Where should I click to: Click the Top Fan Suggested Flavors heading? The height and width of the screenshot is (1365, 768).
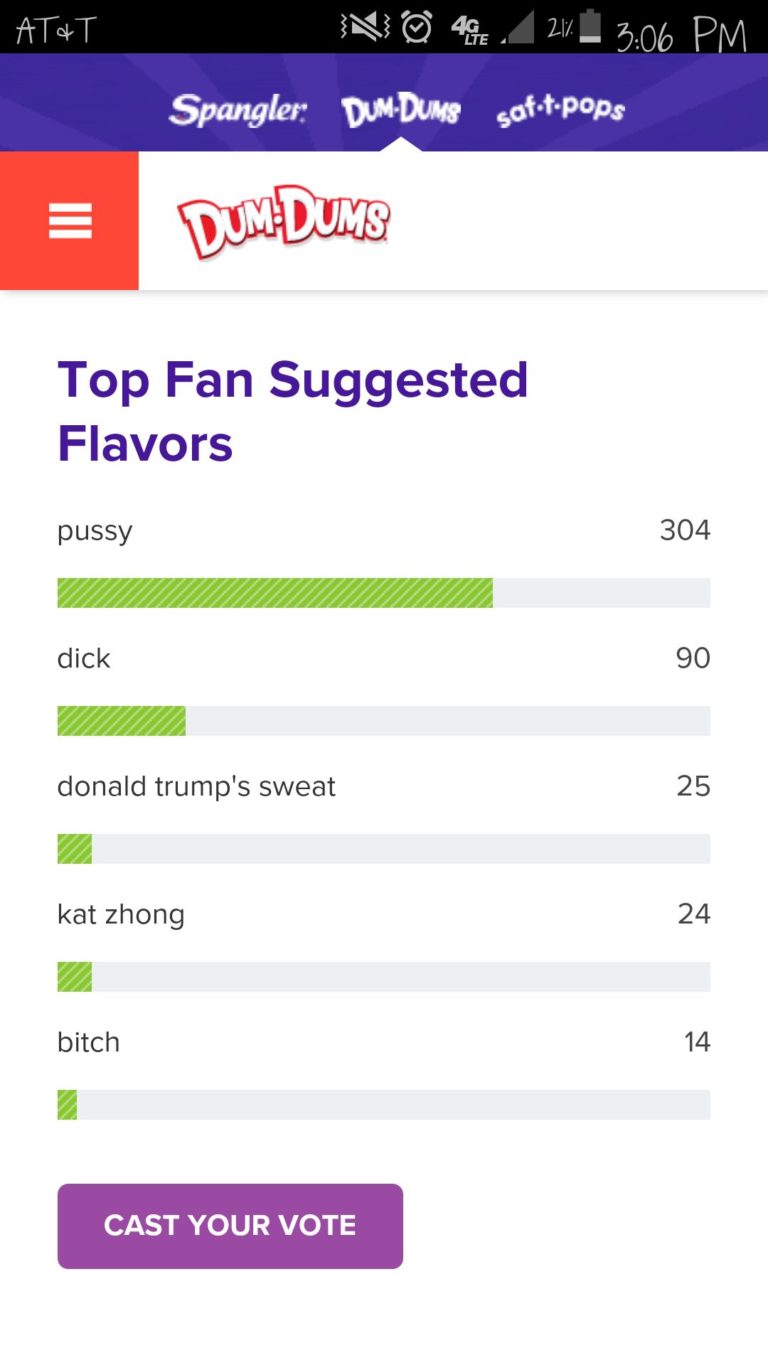point(292,411)
